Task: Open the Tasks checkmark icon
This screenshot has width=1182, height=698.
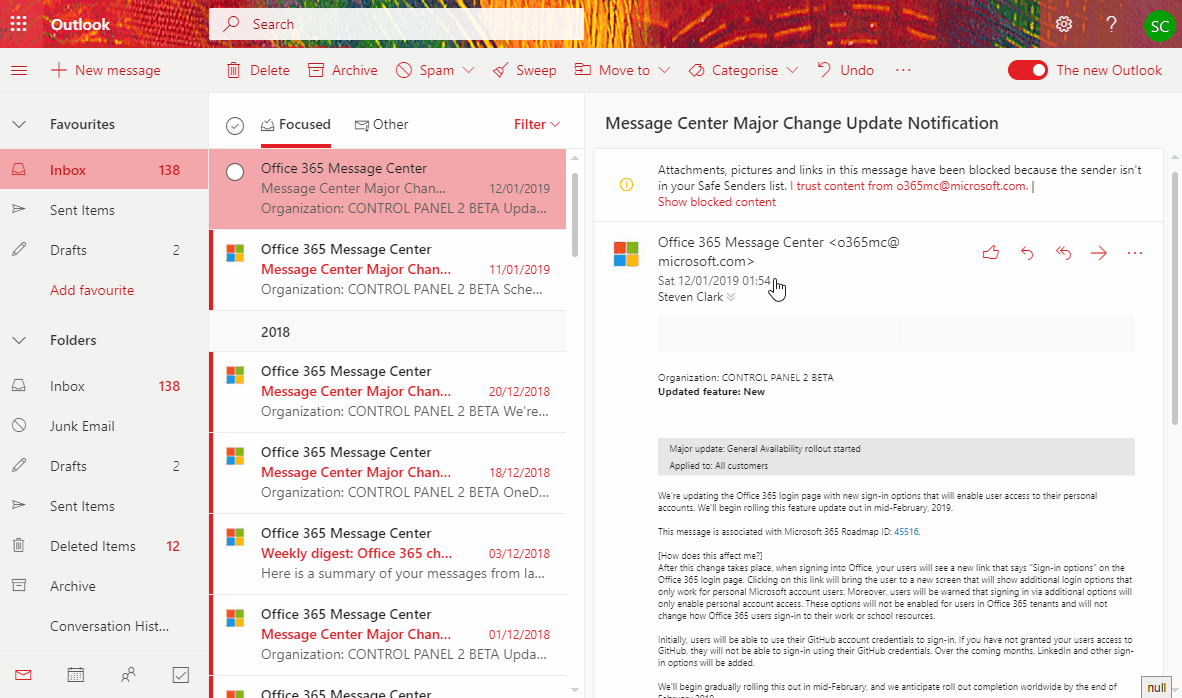Action: 181,675
